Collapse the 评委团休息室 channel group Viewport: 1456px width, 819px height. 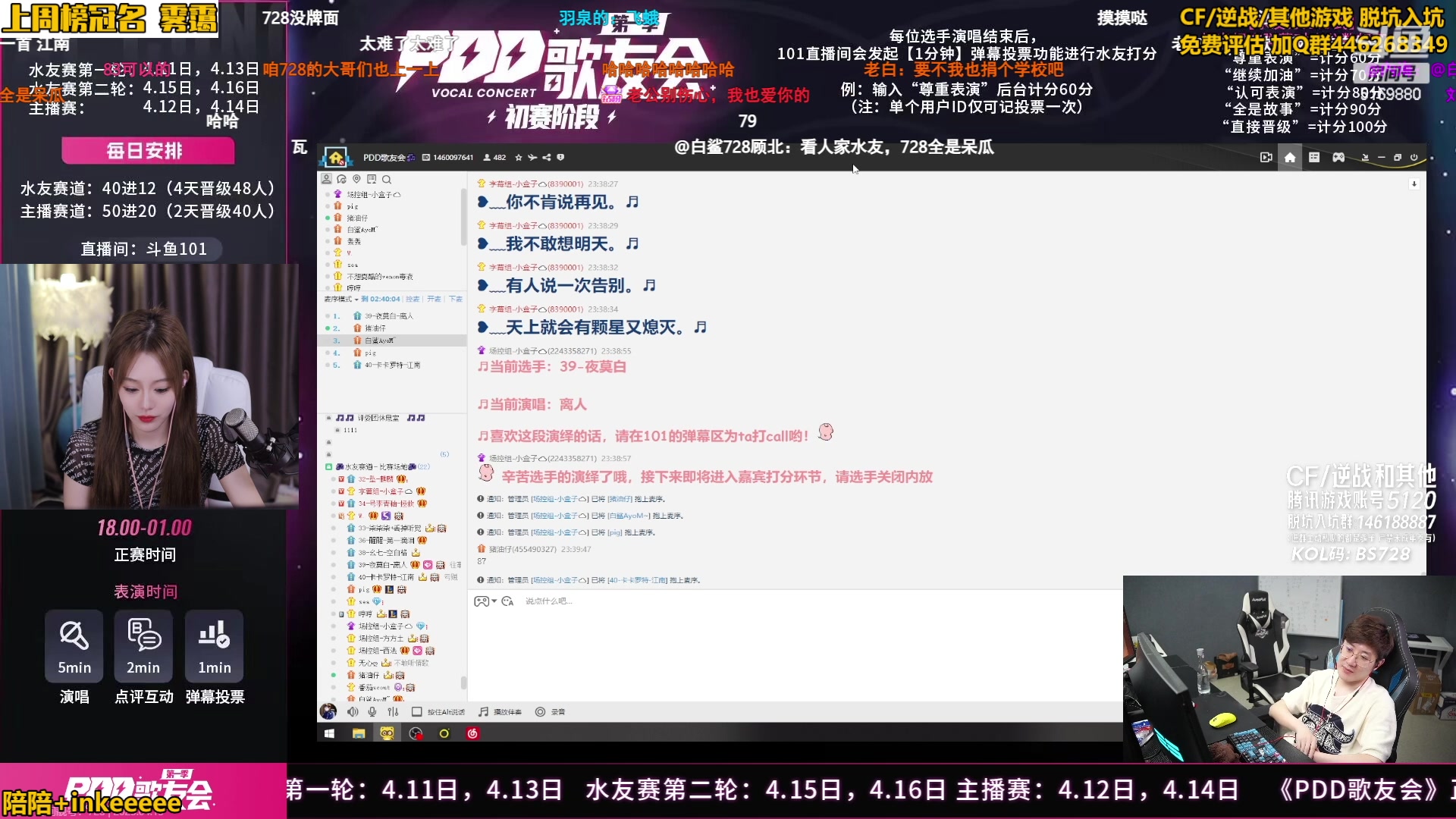click(328, 418)
